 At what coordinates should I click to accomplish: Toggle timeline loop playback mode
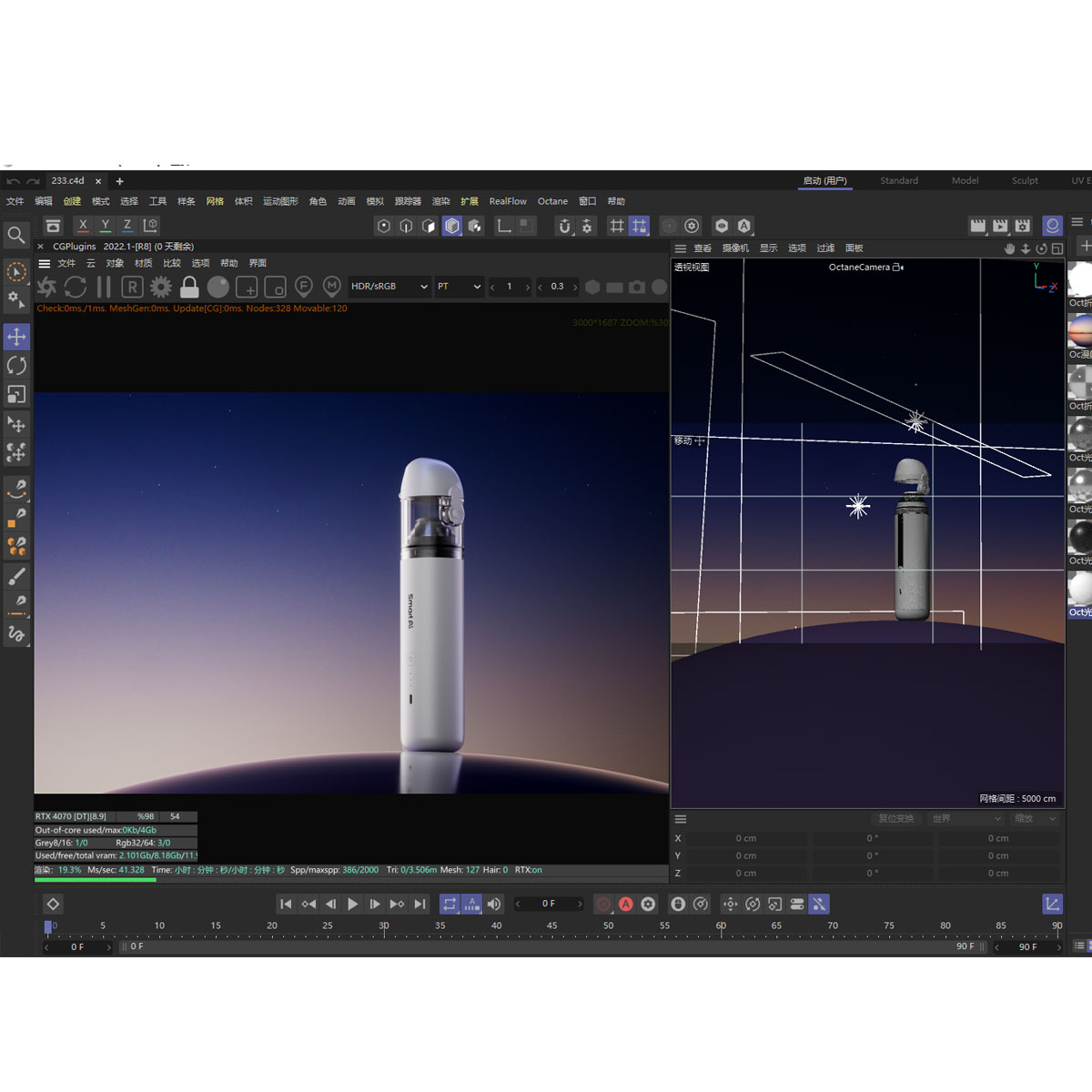[450, 905]
